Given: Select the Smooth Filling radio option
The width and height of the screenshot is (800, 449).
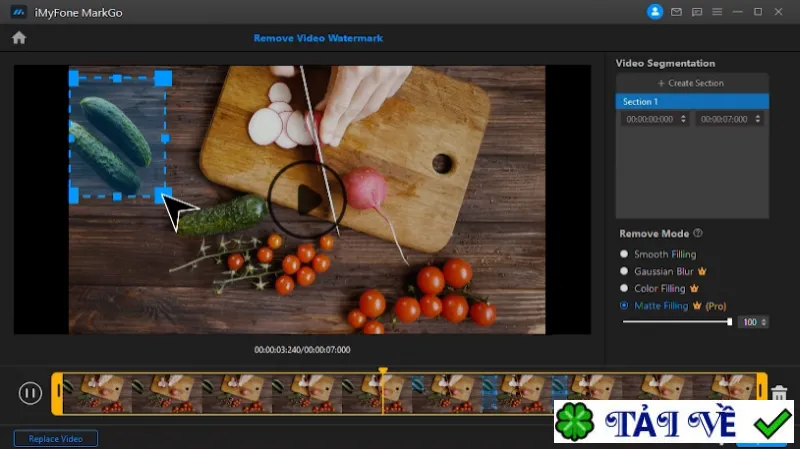Looking at the screenshot, I should click(x=623, y=254).
